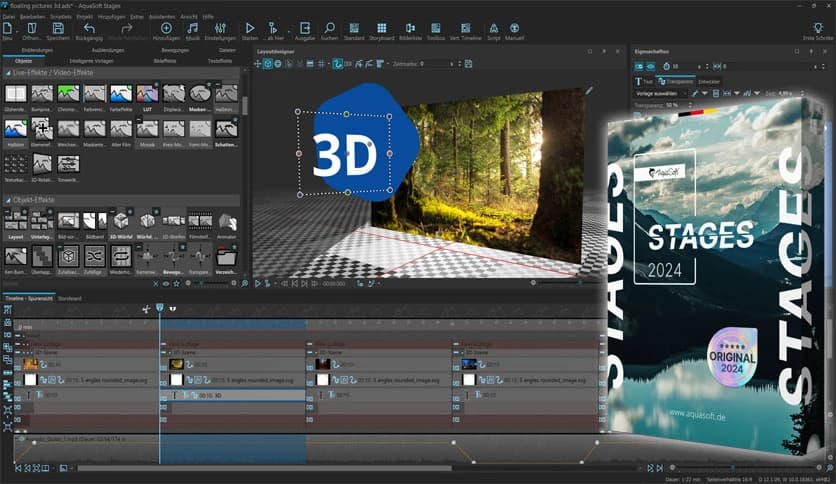Open the Manuell view icon
Screen dimensions: 836x484
point(515,28)
